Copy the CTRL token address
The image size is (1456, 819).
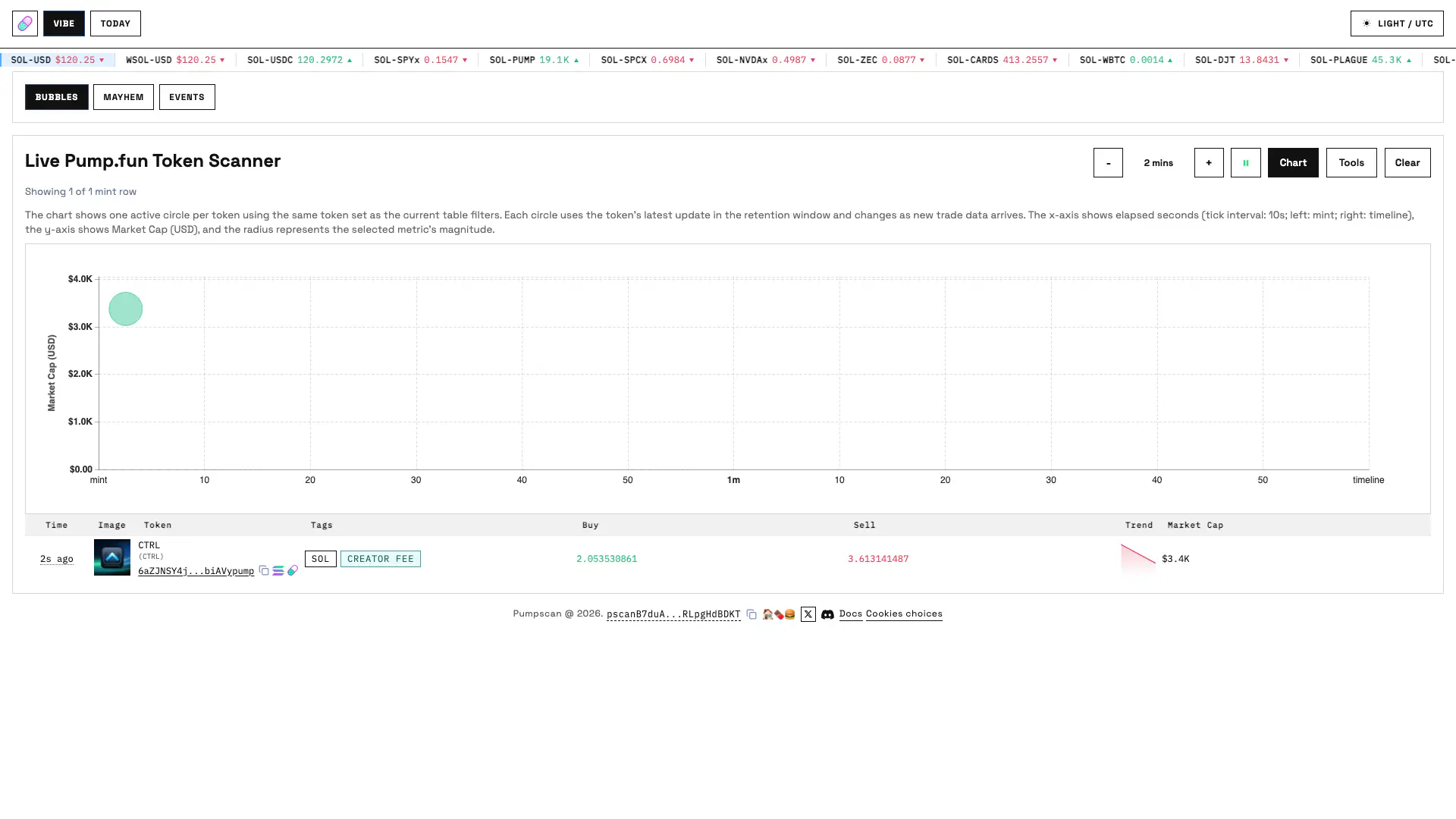[x=264, y=570]
